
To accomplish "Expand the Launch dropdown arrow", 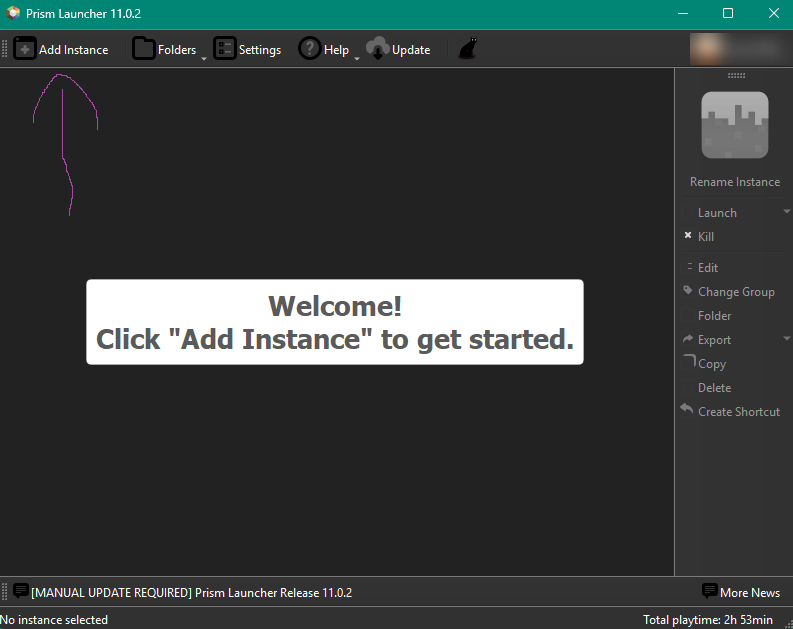I will point(786,211).
